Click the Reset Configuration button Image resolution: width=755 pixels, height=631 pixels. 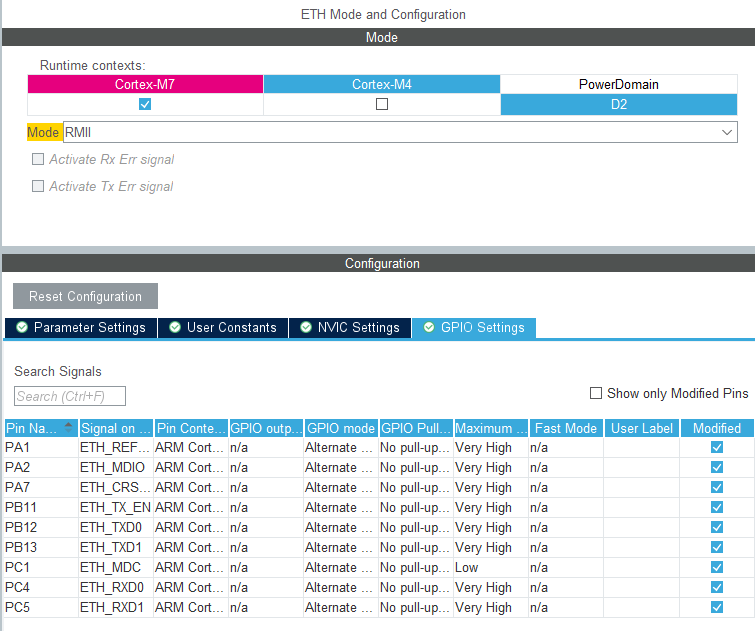tap(85, 296)
